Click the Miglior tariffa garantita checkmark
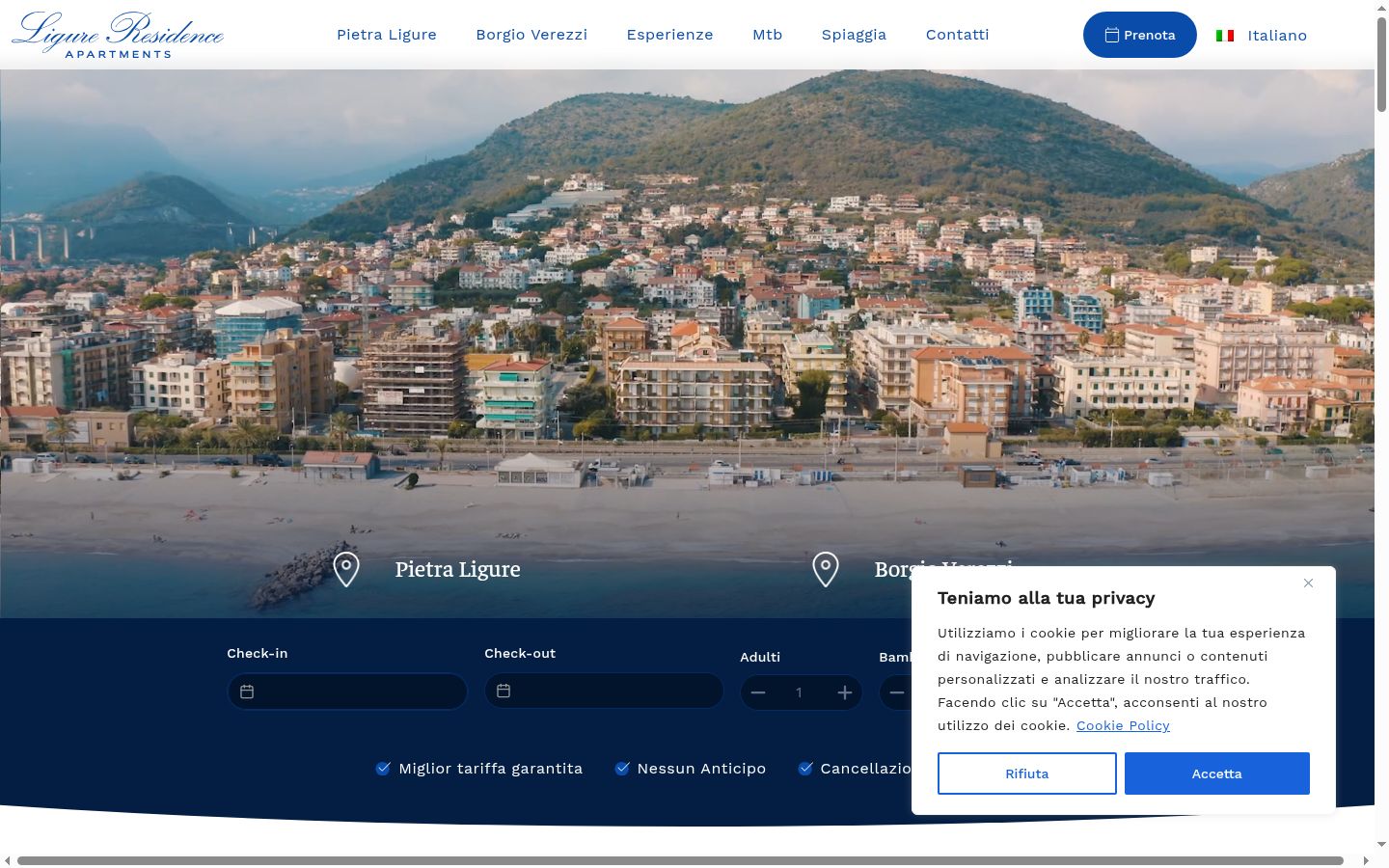This screenshot has width=1389, height=868. 383,768
